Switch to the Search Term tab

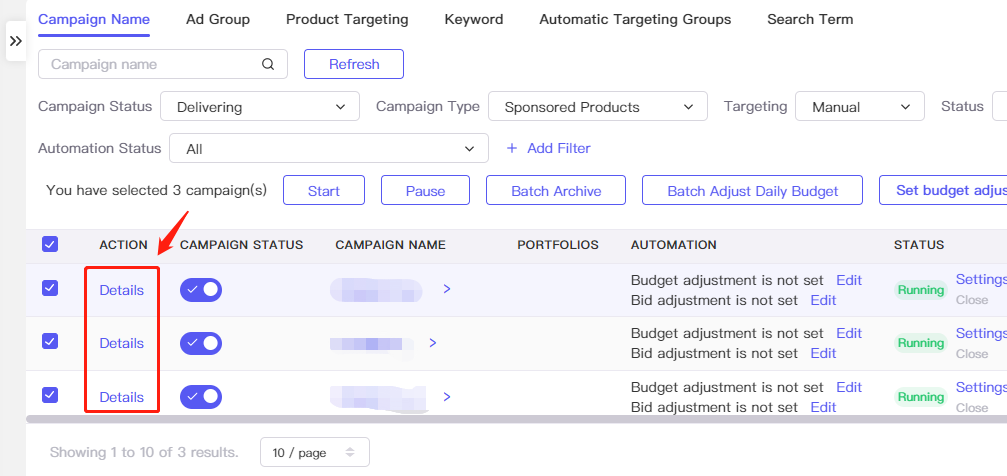coord(810,19)
